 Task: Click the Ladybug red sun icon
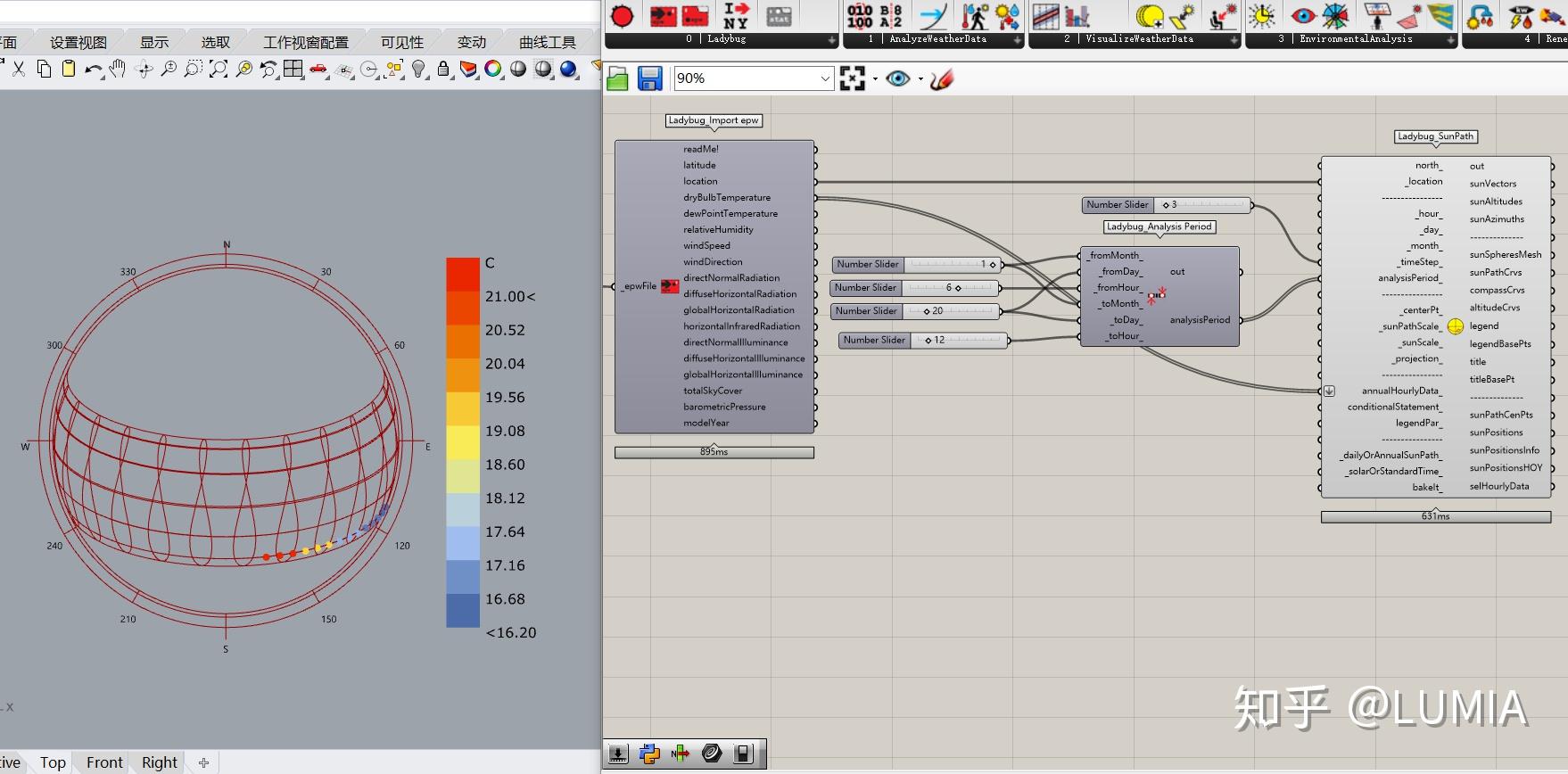pos(623,16)
